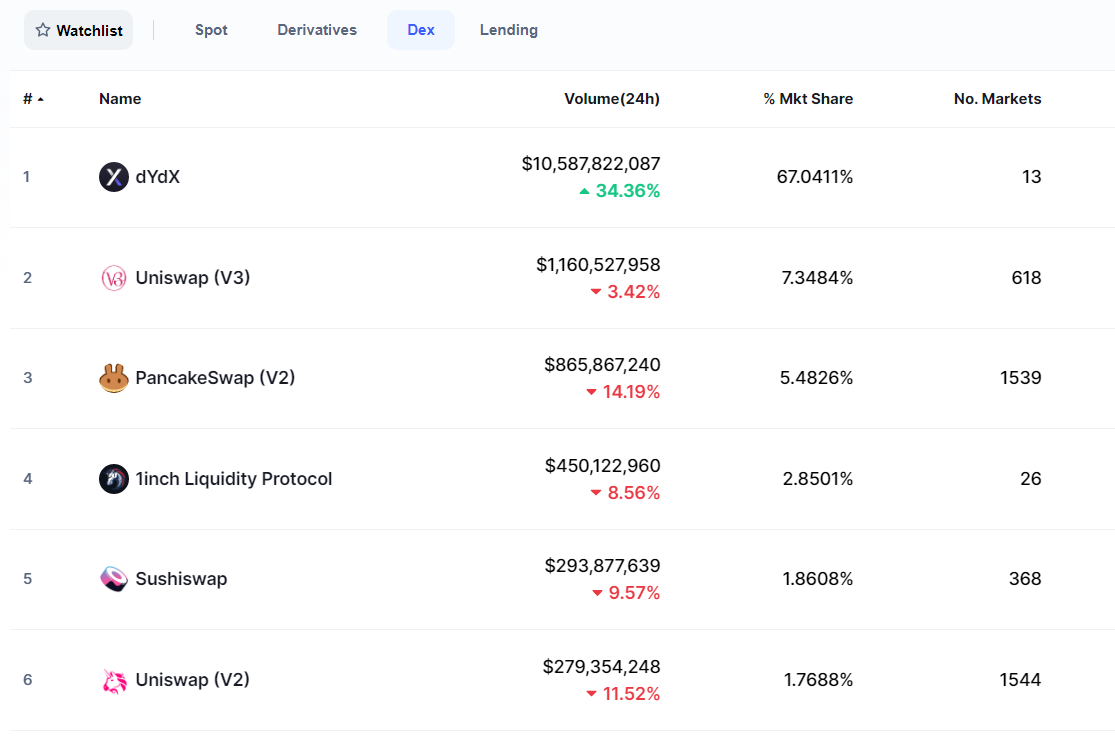Sort by rank using the # column arrow
Image resolution: width=1115 pixels, height=740 pixels.
click(40, 99)
